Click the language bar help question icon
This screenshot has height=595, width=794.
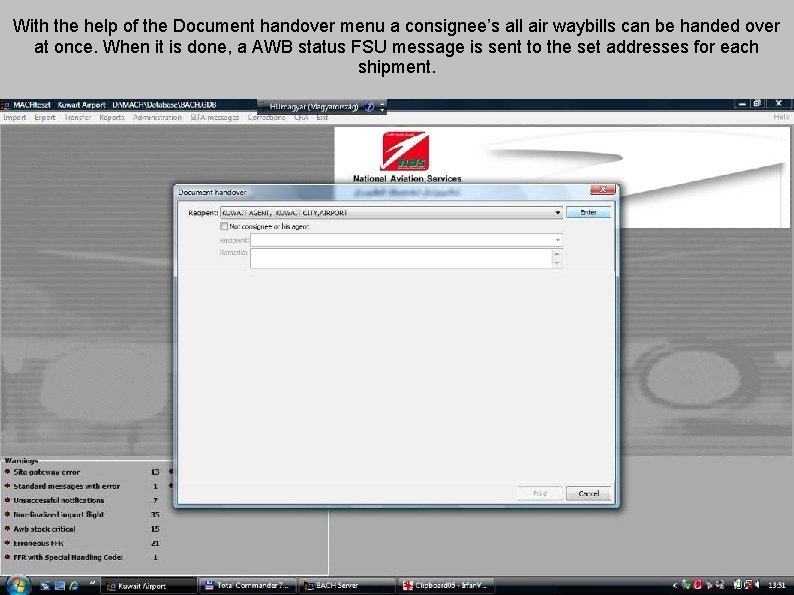[369, 107]
